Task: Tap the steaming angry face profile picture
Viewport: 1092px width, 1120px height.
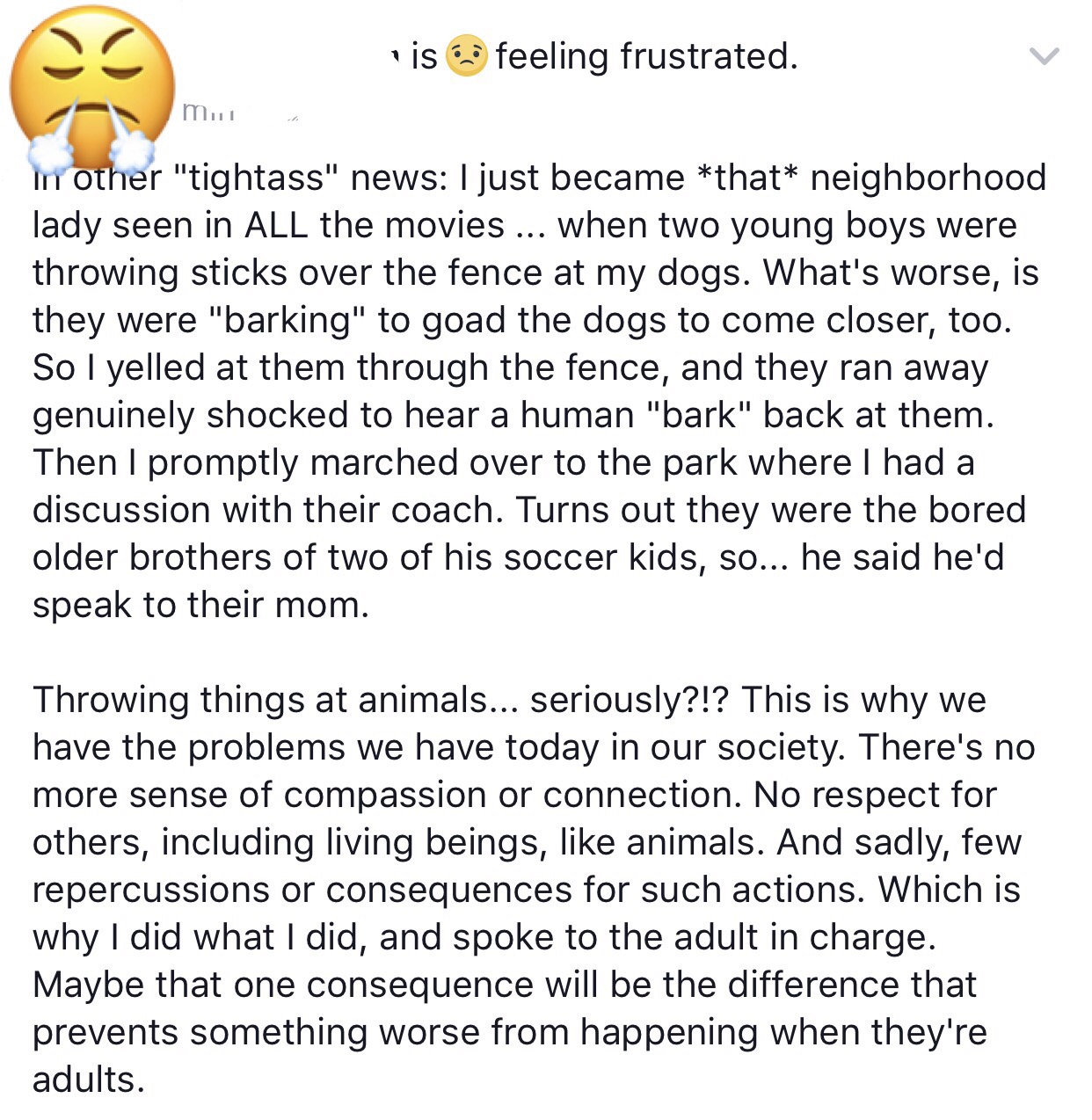Action: 91,86
